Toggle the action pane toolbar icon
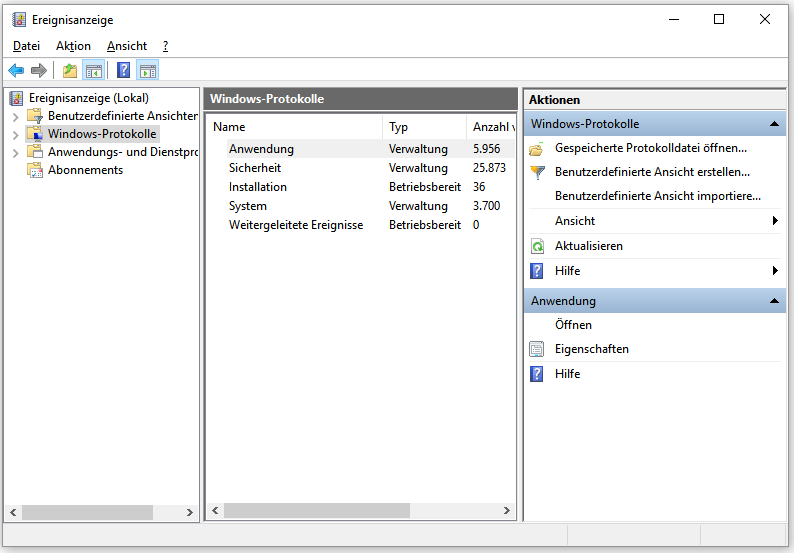This screenshot has height=553, width=794. (x=147, y=70)
